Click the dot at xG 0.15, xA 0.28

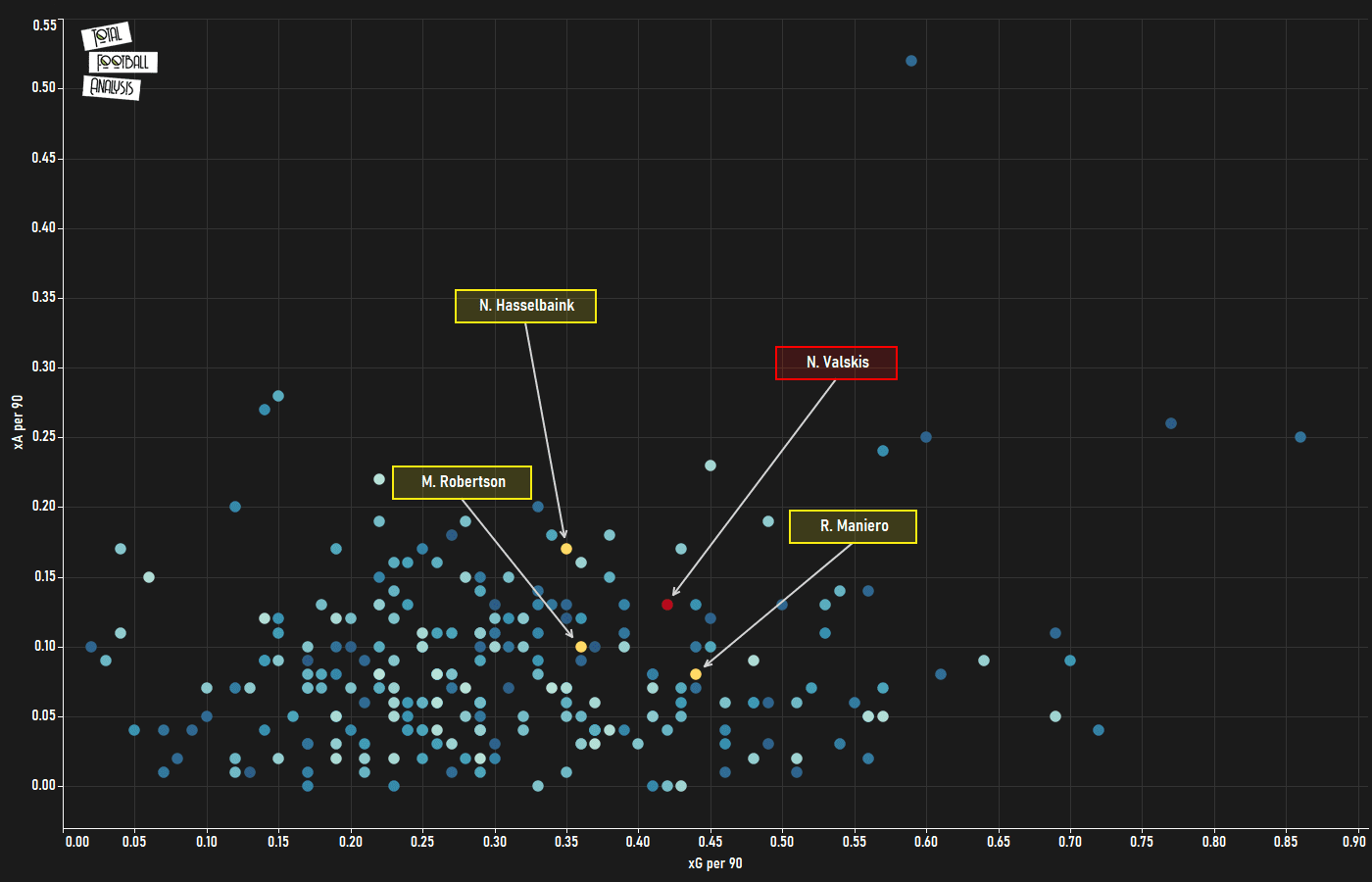click(x=278, y=396)
